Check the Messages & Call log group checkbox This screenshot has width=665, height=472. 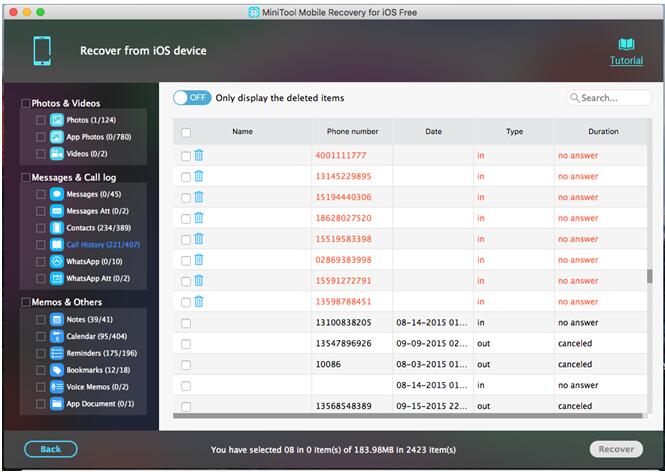pos(26,177)
